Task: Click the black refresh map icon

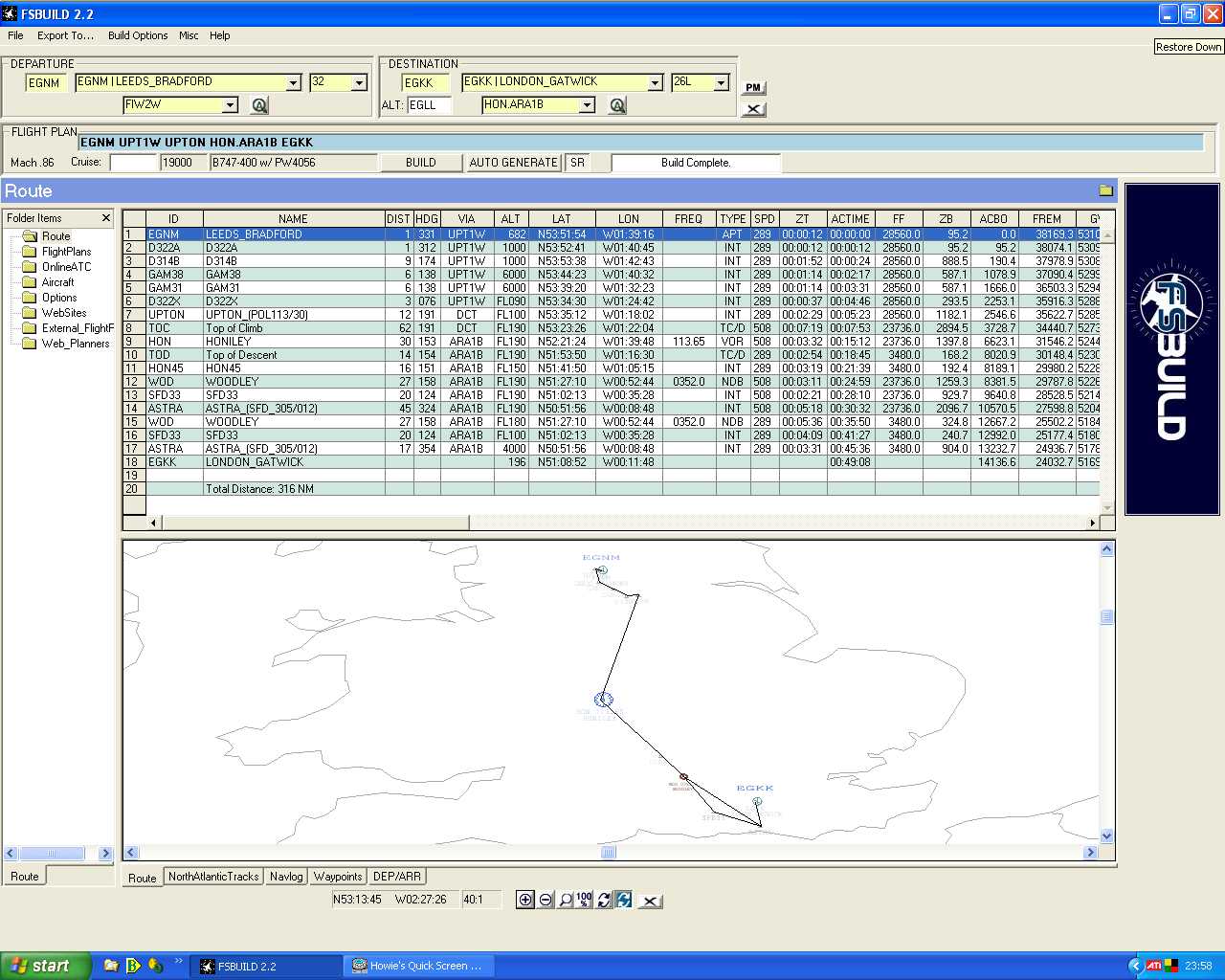Action: (x=604, y=900)
